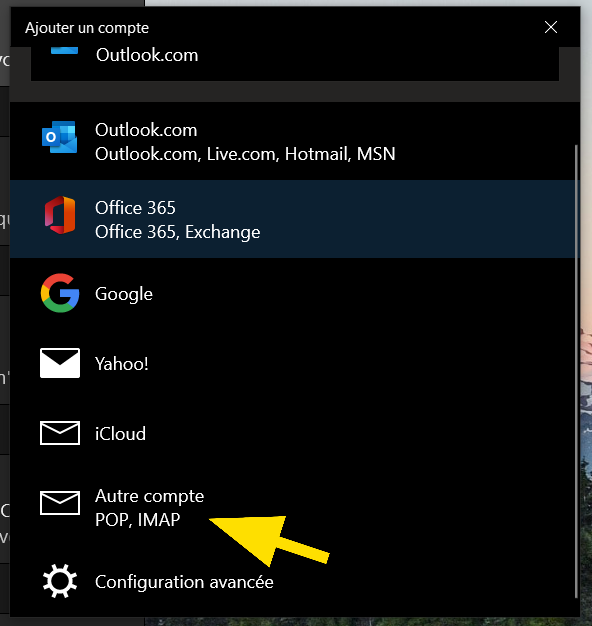The image size is (592, 626).
Task: Select Office 365, Exchange account option
Action: coord(295,219)
